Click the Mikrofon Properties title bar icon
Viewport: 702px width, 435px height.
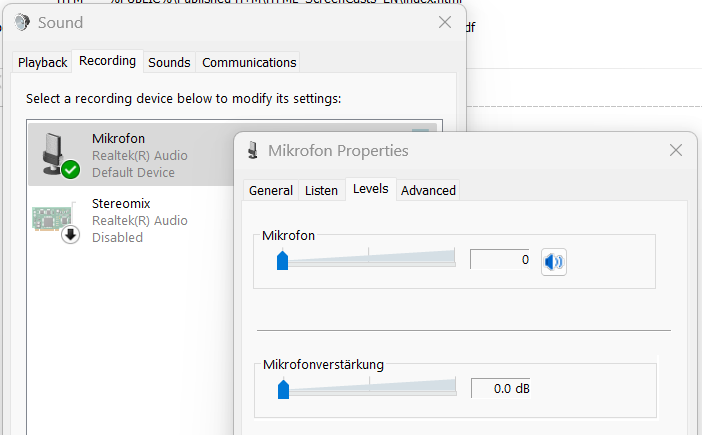click(x=254, y=151)
